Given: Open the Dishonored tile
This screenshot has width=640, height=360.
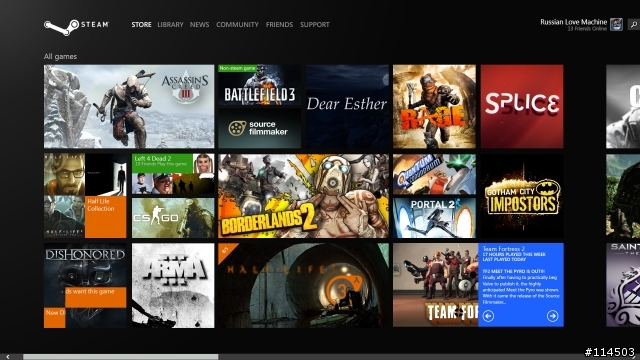Looking at the screenshot, I should 85,285.
